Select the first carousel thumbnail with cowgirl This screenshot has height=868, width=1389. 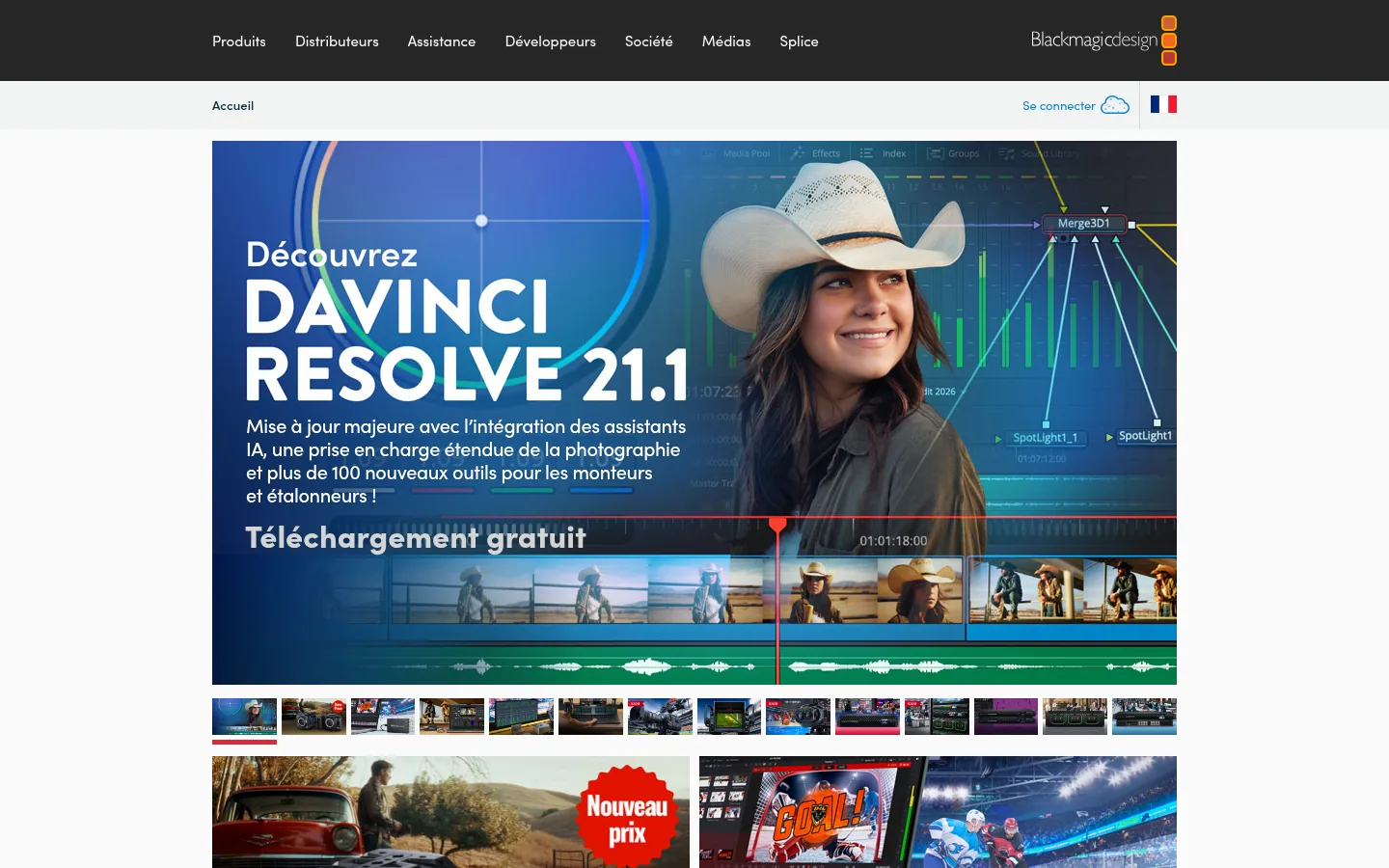point(244,717)
